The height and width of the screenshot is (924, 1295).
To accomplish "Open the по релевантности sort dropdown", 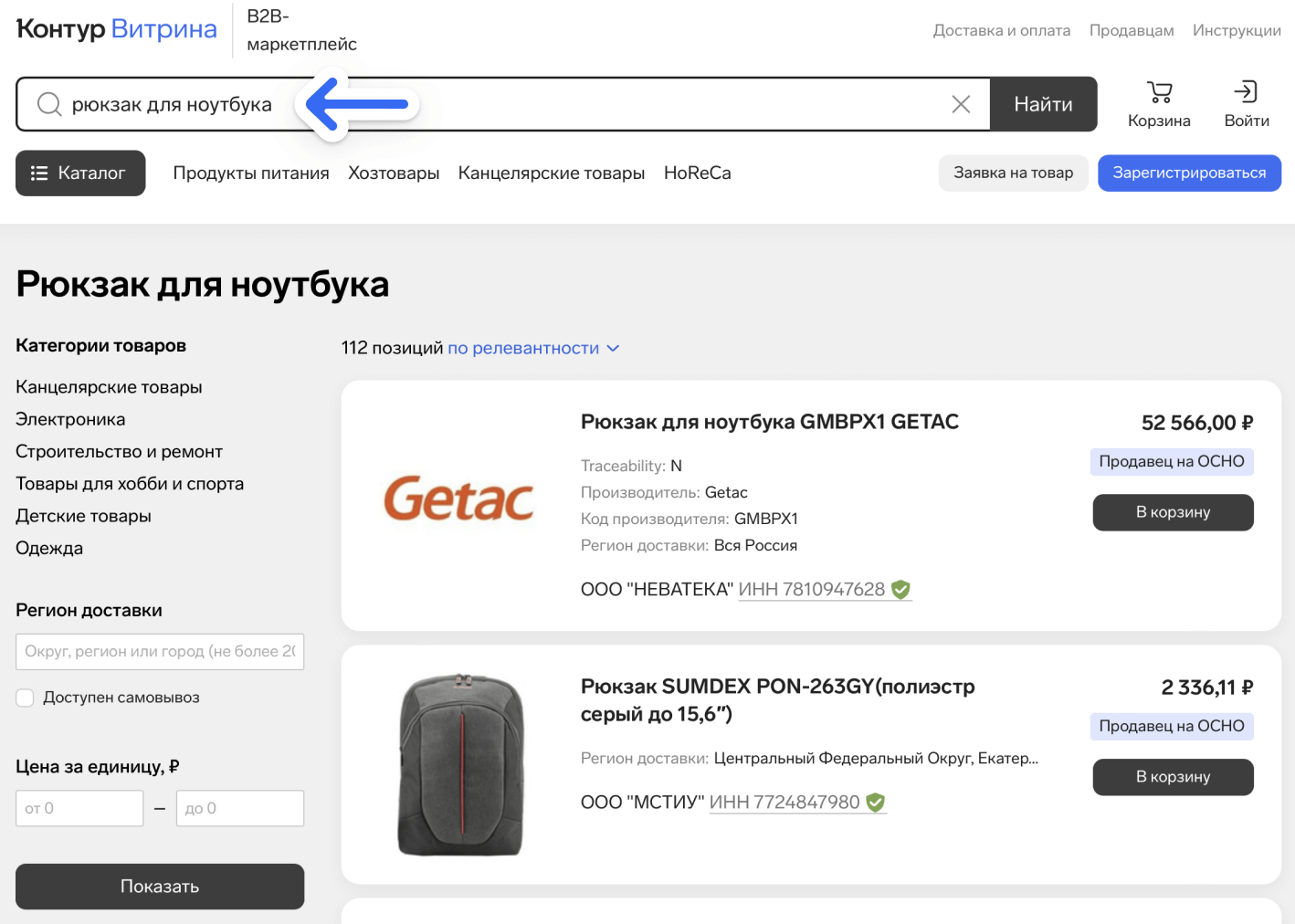I will click(533, 348).
